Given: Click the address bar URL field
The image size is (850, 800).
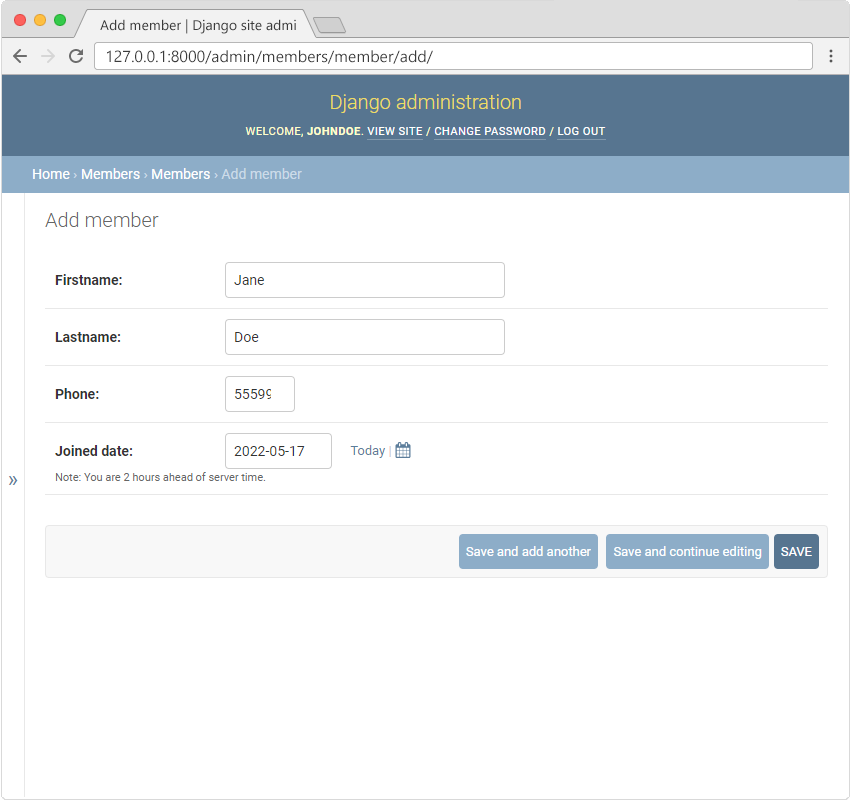Looking at the screenshot, I should pyautogui.click(x=452, y=56).
